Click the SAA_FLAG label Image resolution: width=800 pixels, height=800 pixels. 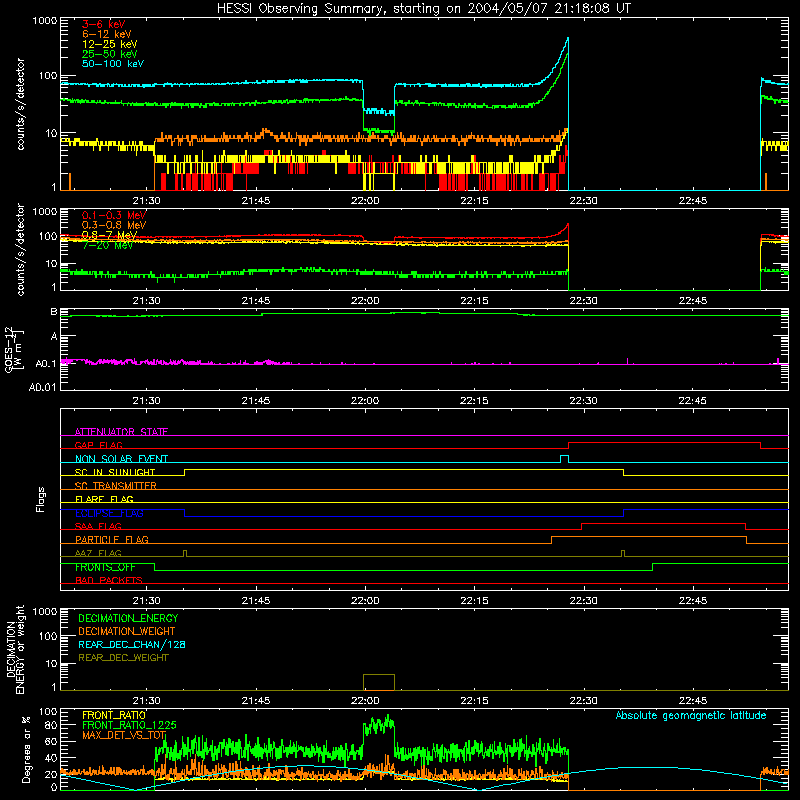98,526
